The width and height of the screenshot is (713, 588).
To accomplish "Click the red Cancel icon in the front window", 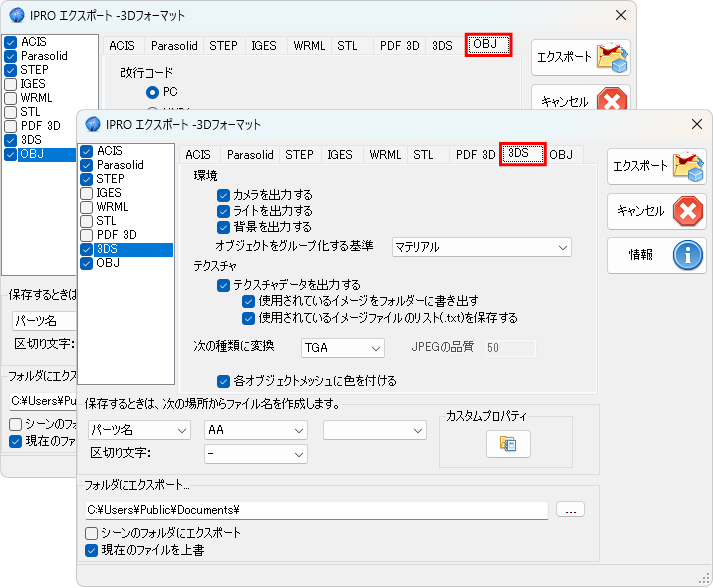I will click(688, 211).
